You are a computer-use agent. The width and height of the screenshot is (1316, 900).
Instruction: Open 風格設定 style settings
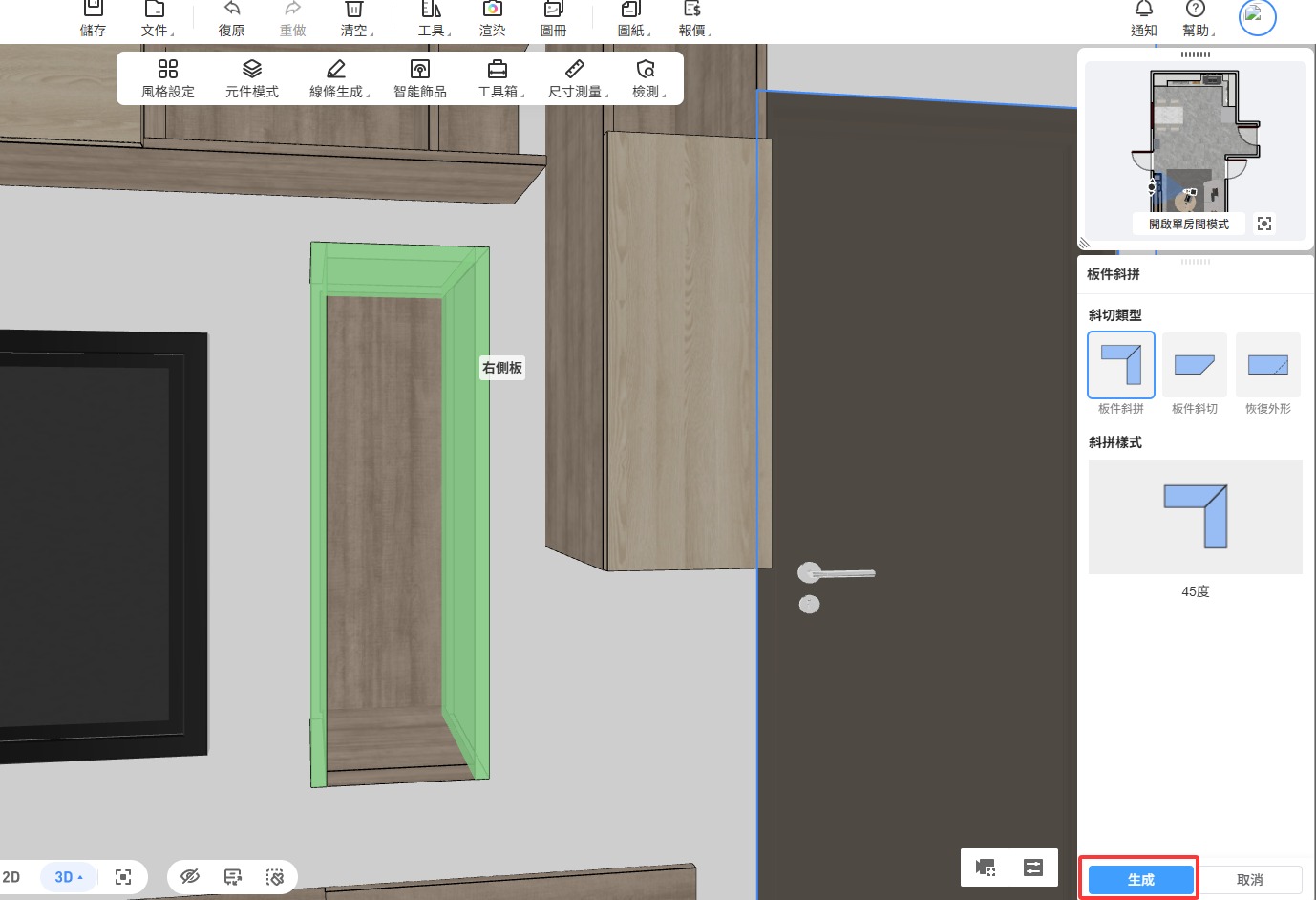(168, 78)
